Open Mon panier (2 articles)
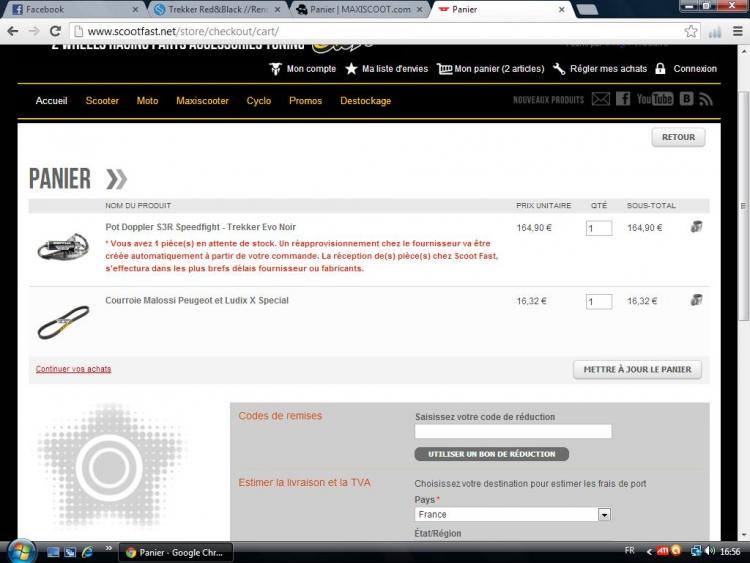Viewport: 750px width, 563px height. point(491,69)
